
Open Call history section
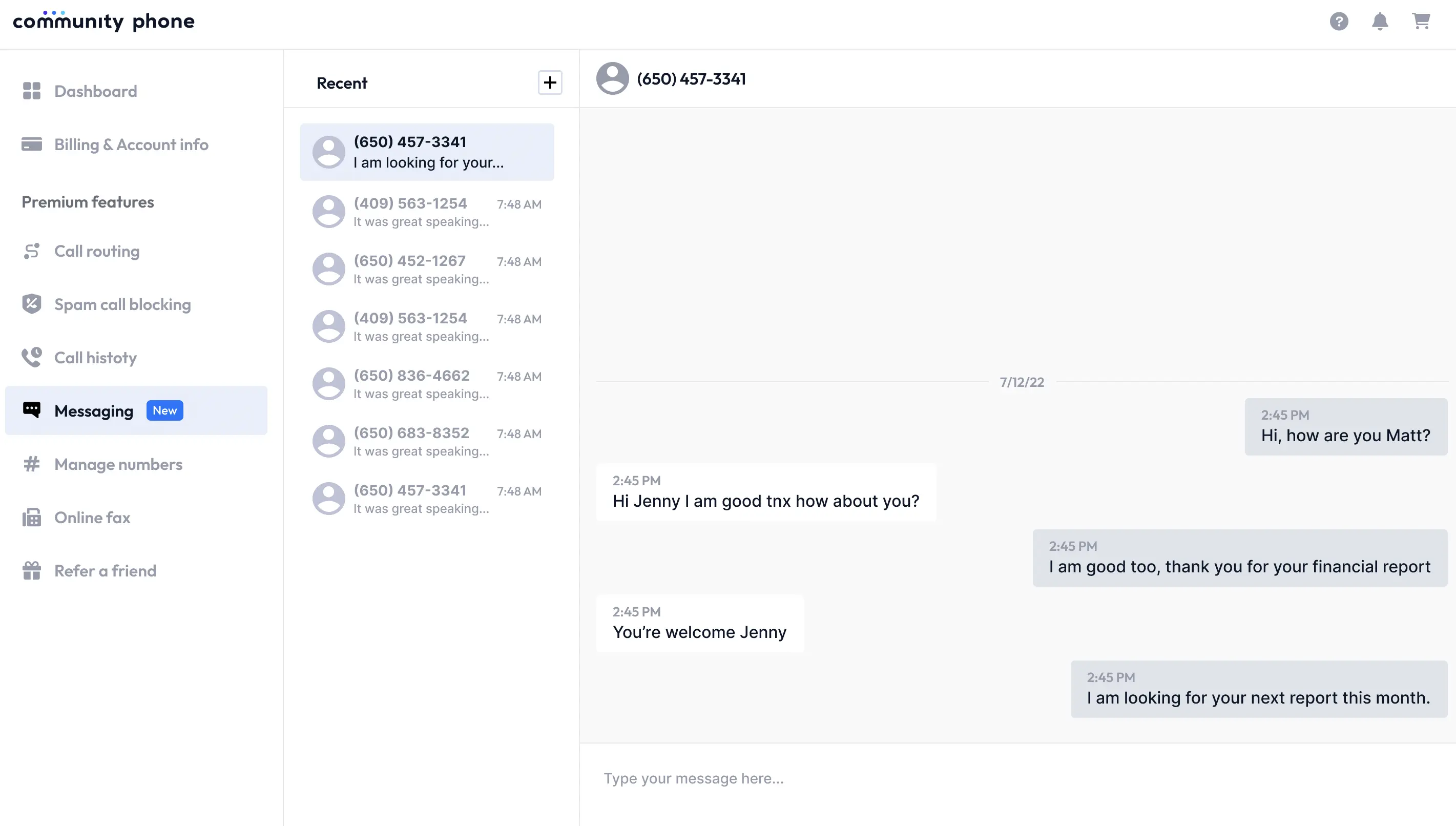point(95,358)
